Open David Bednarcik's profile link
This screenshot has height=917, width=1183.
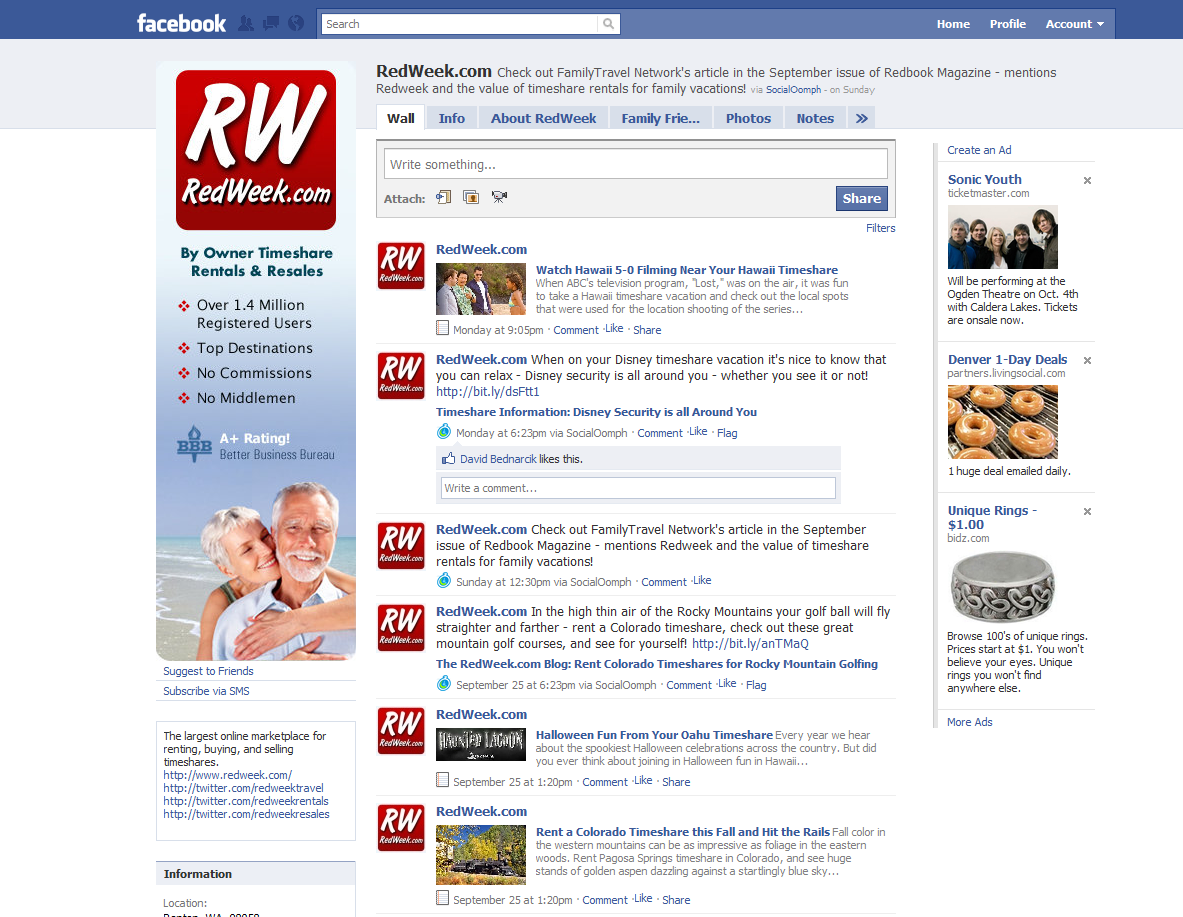pos(498,459)
